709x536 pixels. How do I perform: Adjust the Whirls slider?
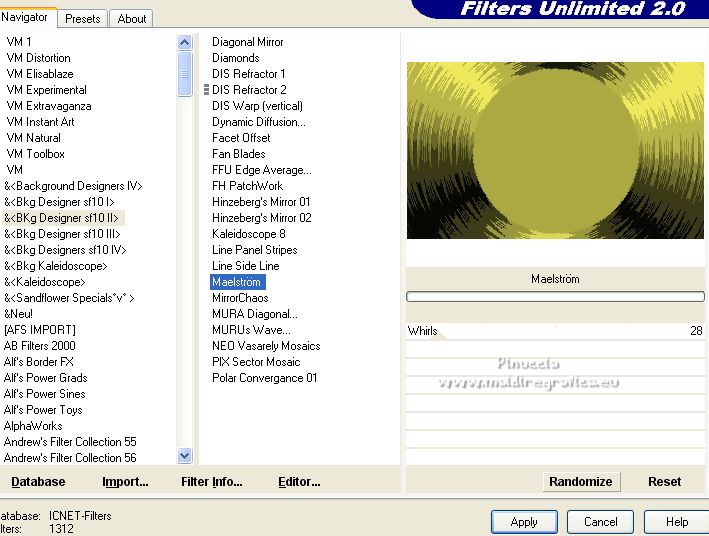555,331
